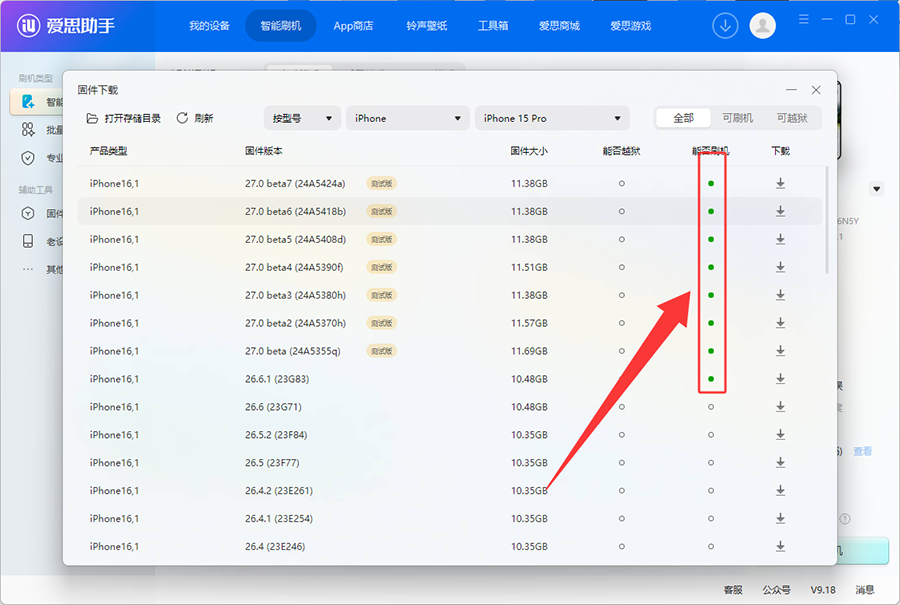
Task: Select flashable indicator for 26.6 (23G71)
Action: tap(711, 406)
